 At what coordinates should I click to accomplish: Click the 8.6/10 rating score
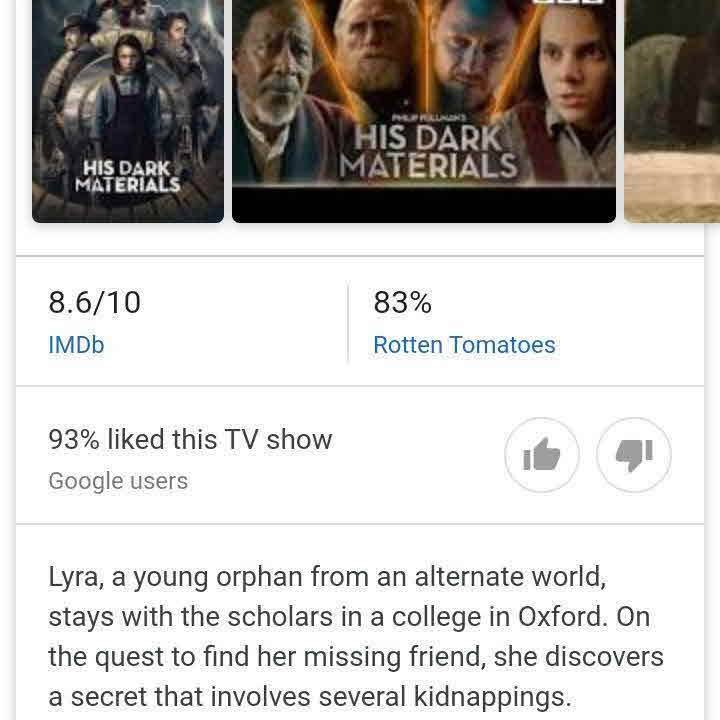[x=95, y=303]
